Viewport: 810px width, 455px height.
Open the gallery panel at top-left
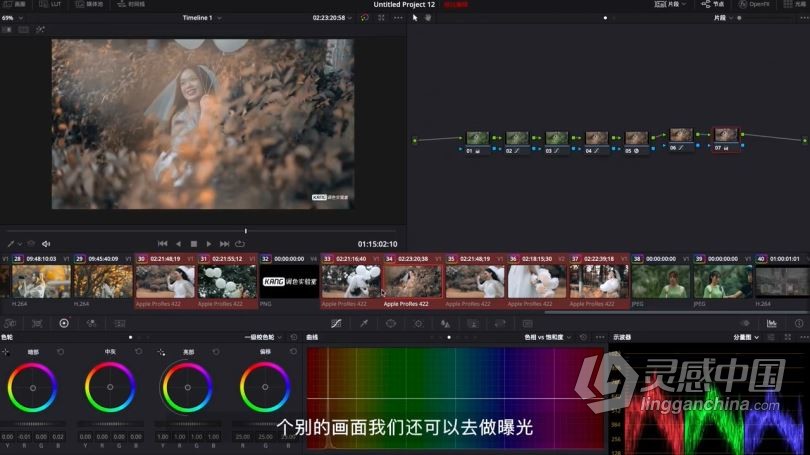pyautogui.click(x=13, y=4)
